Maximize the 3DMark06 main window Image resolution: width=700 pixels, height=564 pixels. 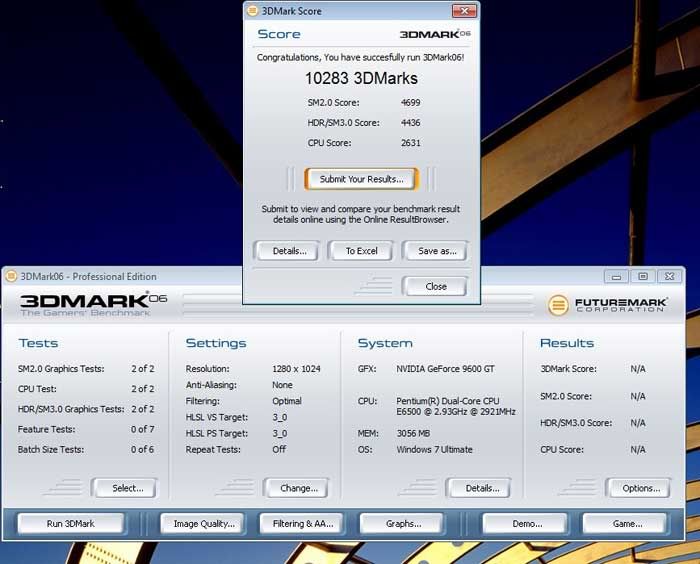tap(643, 276)
